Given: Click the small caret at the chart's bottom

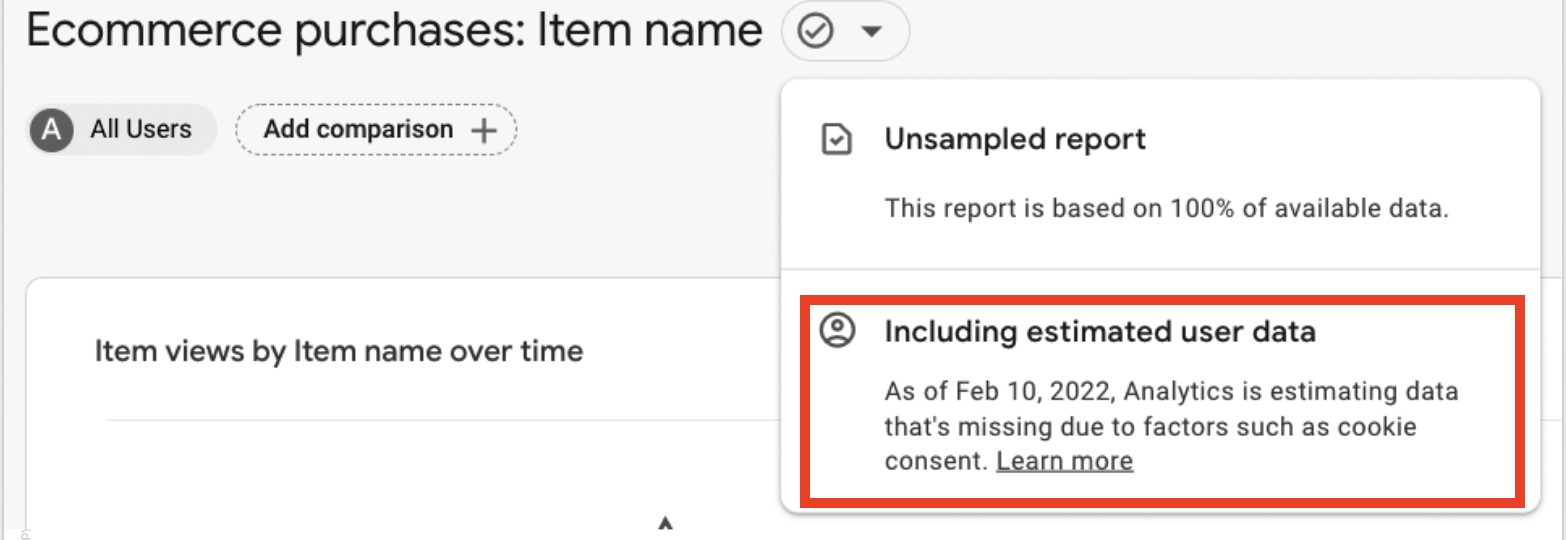Looking at the screenshot, I should pyautogui.click(x=666, y=523).
